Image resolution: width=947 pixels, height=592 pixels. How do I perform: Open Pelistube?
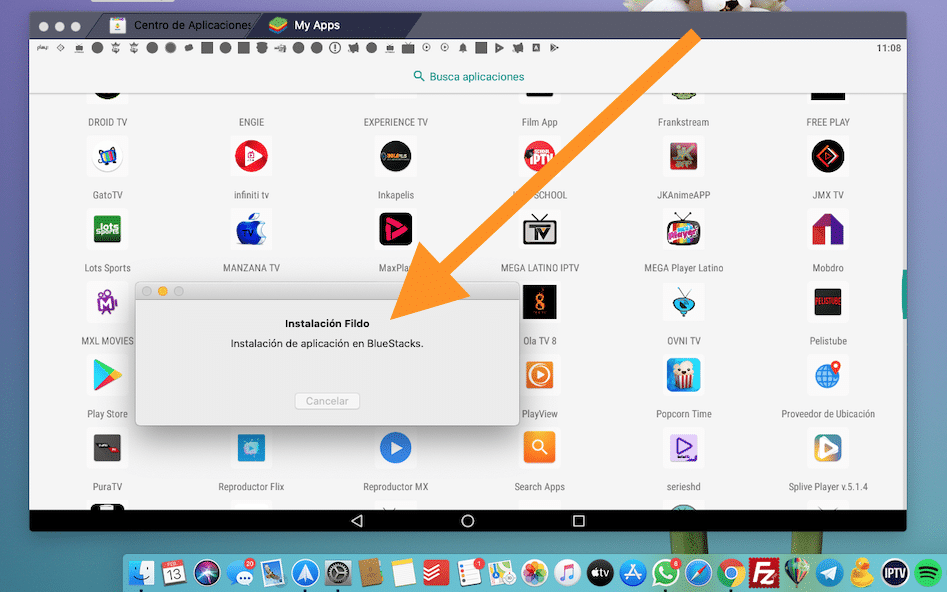[827, 302]
